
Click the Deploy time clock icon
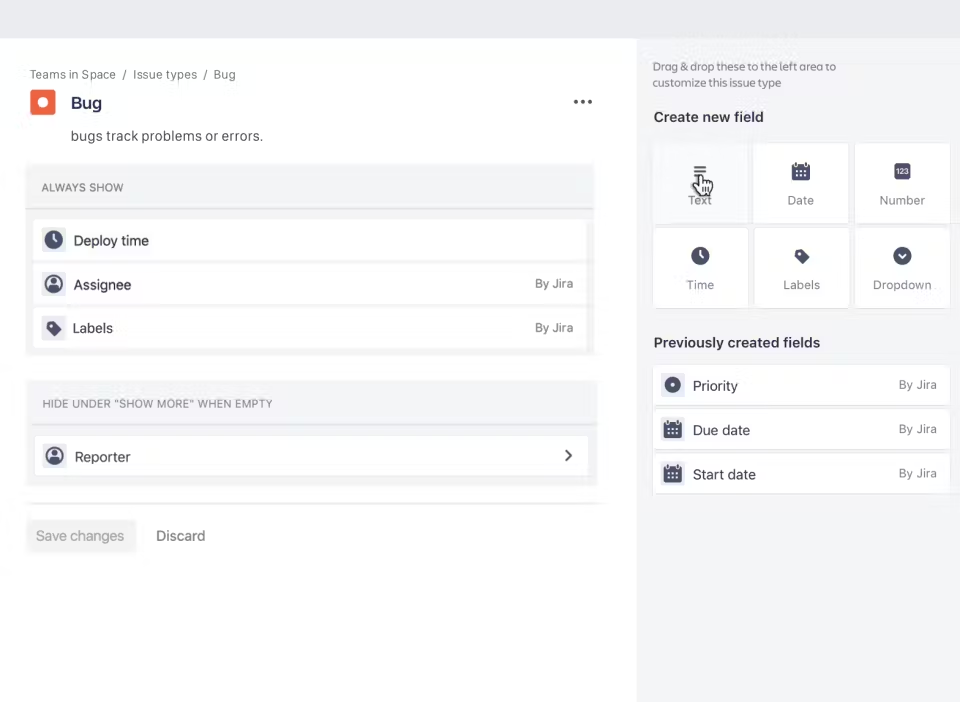tap(54, 240)
